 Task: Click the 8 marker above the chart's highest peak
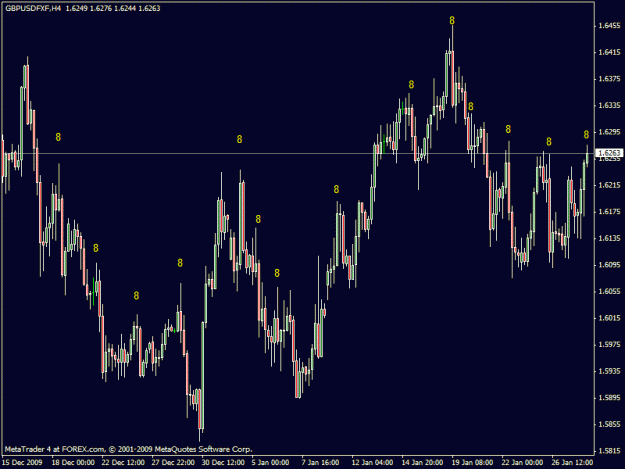(x=452, y=20)
